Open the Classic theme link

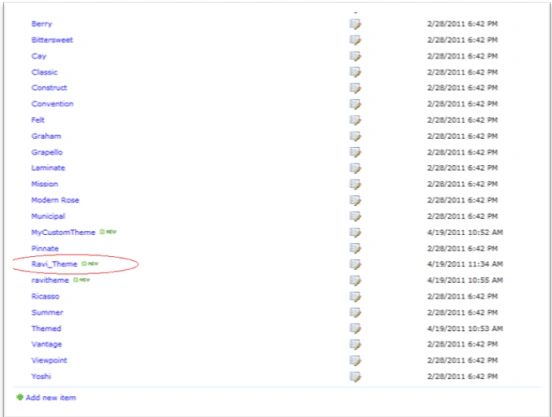[x=44, y=72]
